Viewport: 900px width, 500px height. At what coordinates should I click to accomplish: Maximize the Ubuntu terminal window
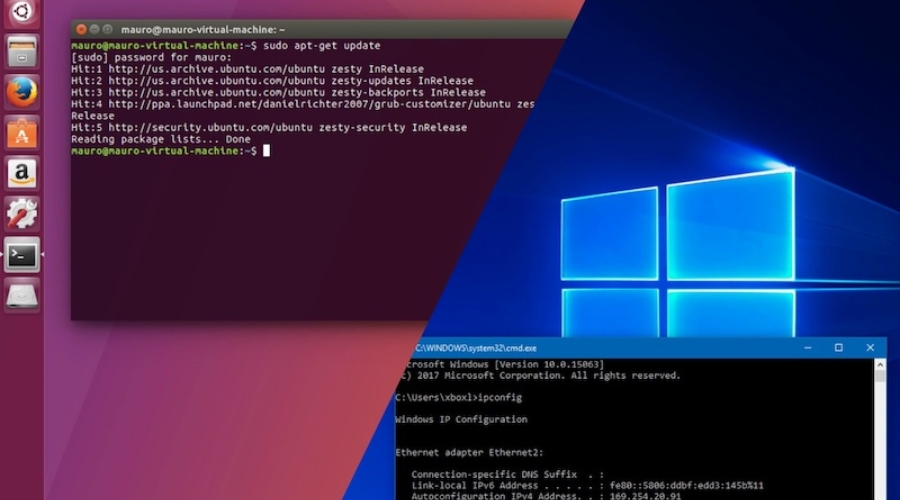click(109, 30)
